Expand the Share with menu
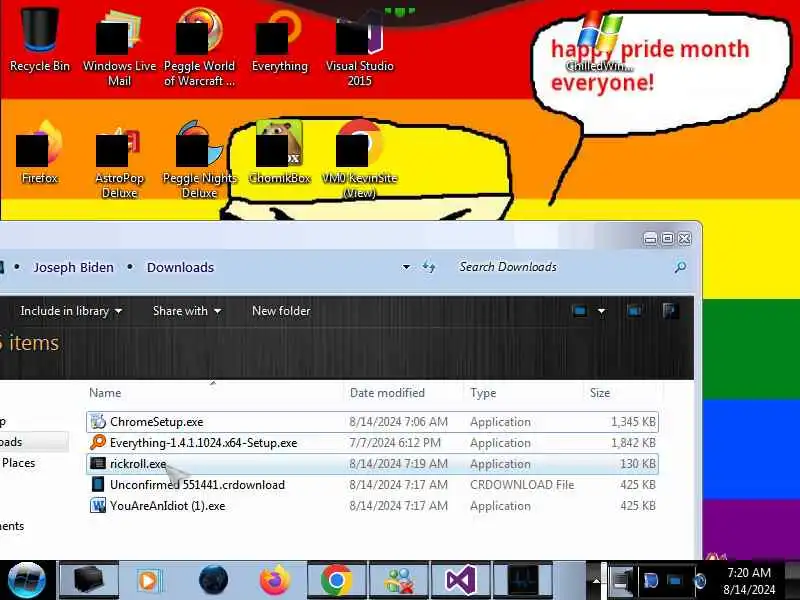 (x=187, y=311)
